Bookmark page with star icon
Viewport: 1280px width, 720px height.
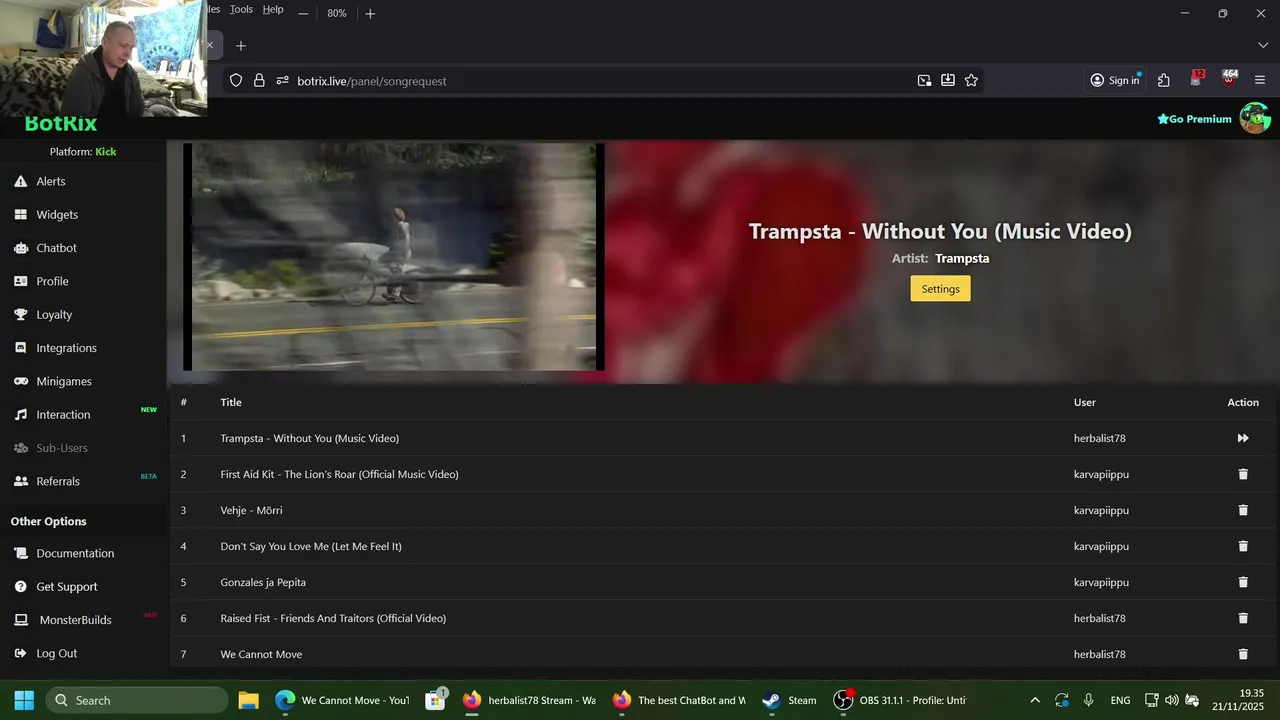(x=971, y=80)
